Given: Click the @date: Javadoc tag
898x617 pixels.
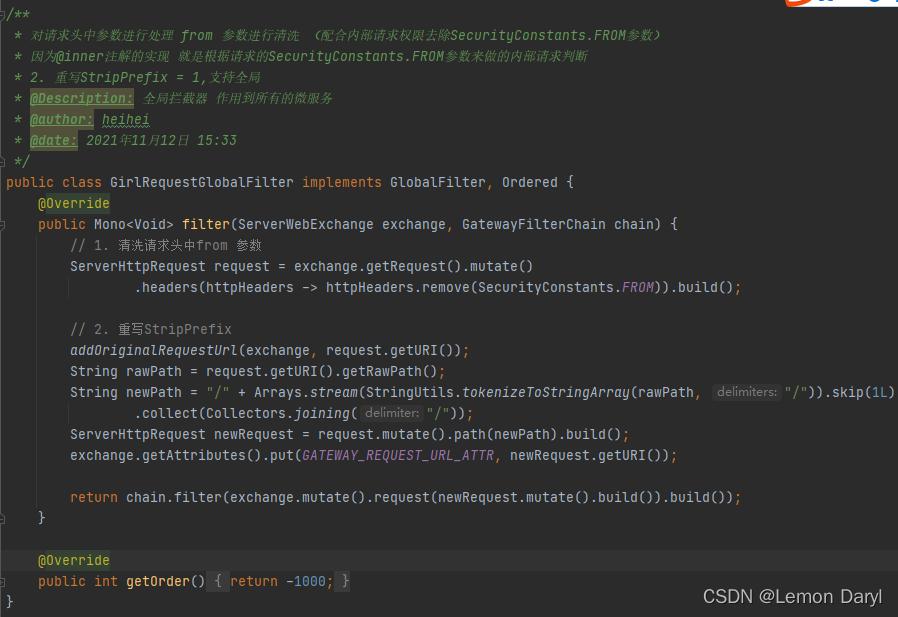Looking at the screenshot, I should [53, 140].
